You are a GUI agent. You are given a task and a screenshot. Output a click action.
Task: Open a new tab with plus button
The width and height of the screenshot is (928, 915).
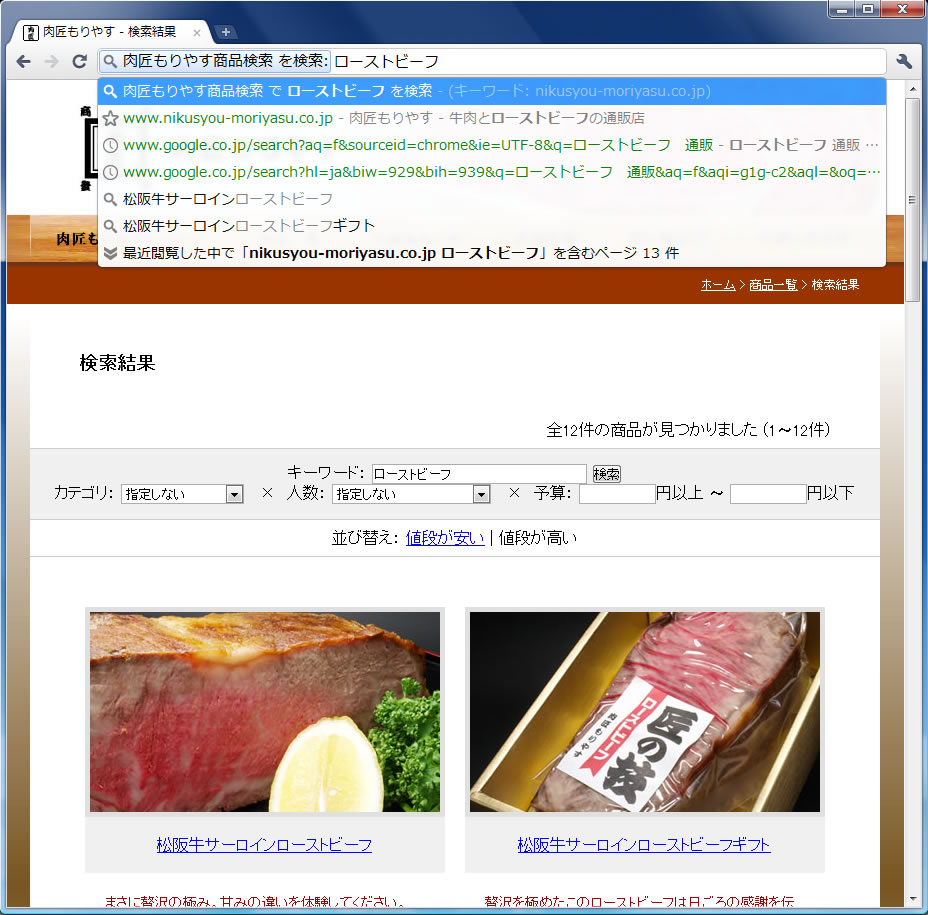(225, 32)
